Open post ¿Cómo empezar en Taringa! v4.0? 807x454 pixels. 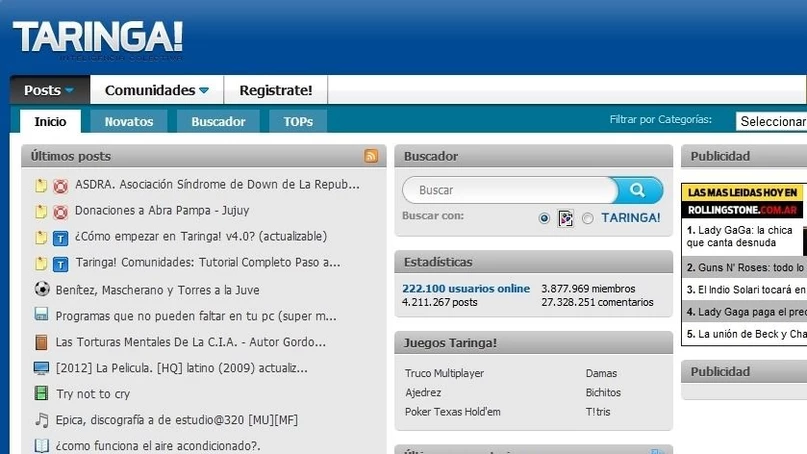click(x=201, y=236)
